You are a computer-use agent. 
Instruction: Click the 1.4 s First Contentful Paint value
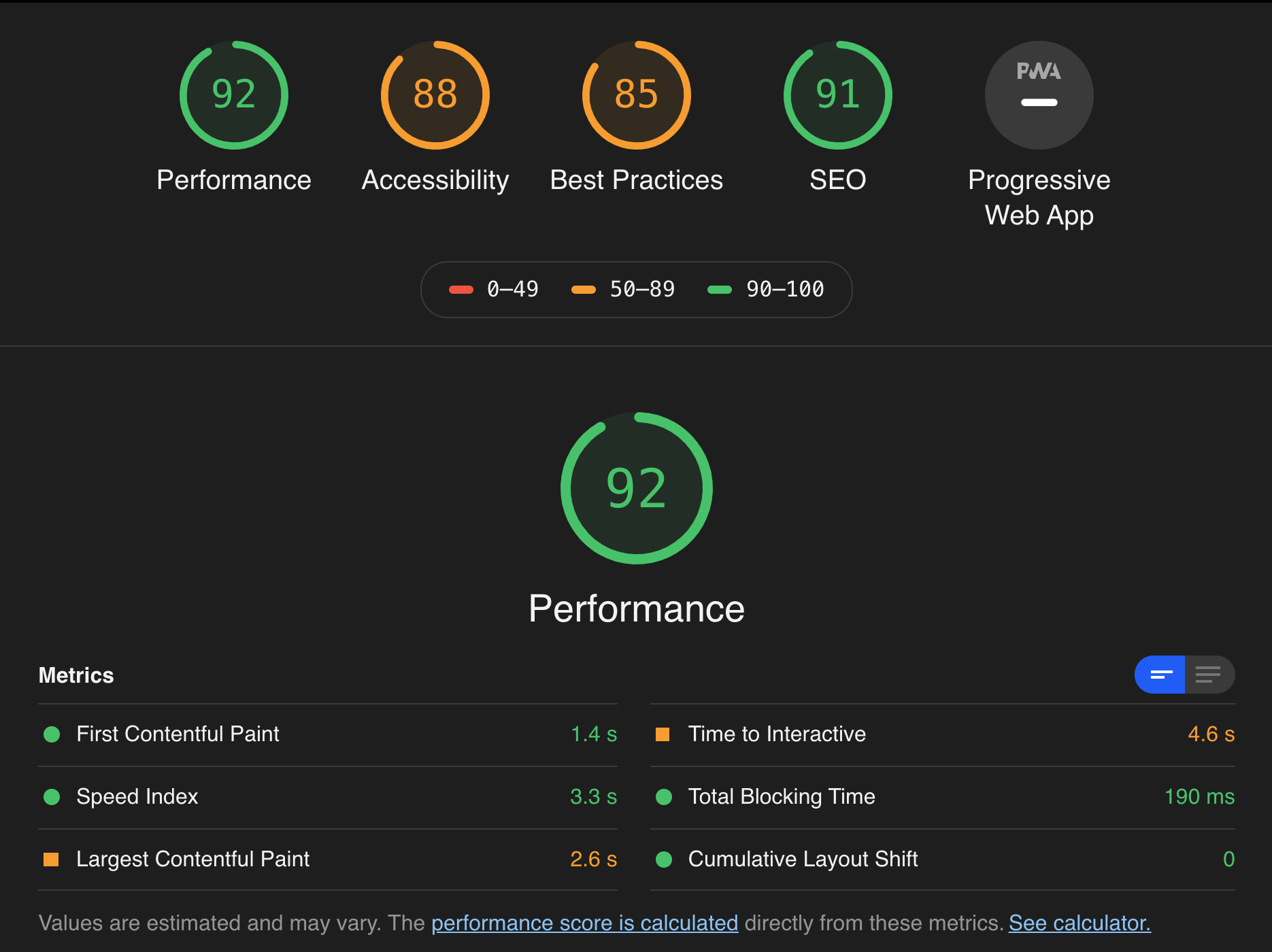(x=594, y=734)
